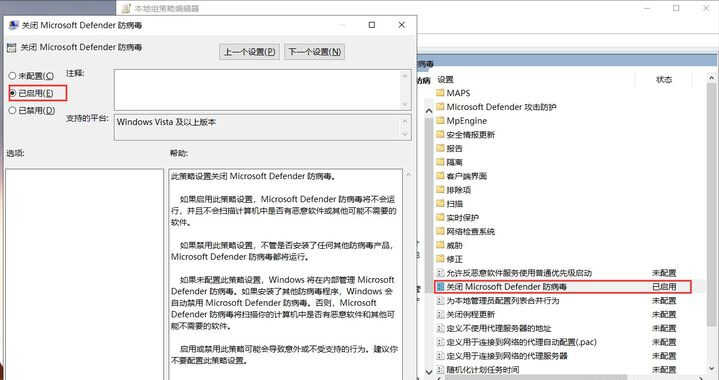Click the 上一个设置 button
This screenshot has width=719, height=380.
[249, 52]
